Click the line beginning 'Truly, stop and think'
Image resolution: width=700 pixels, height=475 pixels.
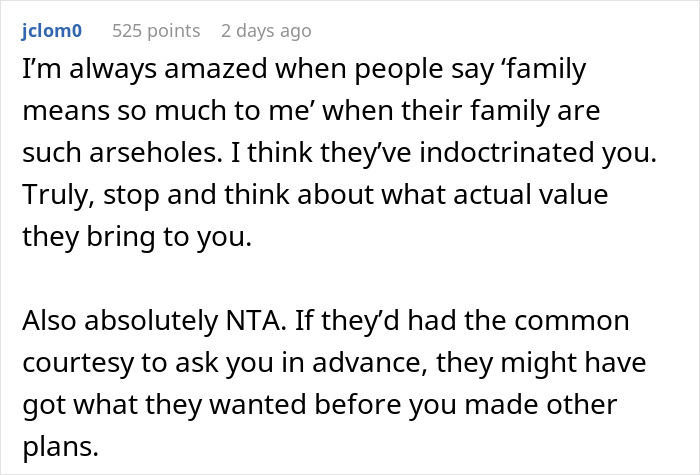click(315, 195)
